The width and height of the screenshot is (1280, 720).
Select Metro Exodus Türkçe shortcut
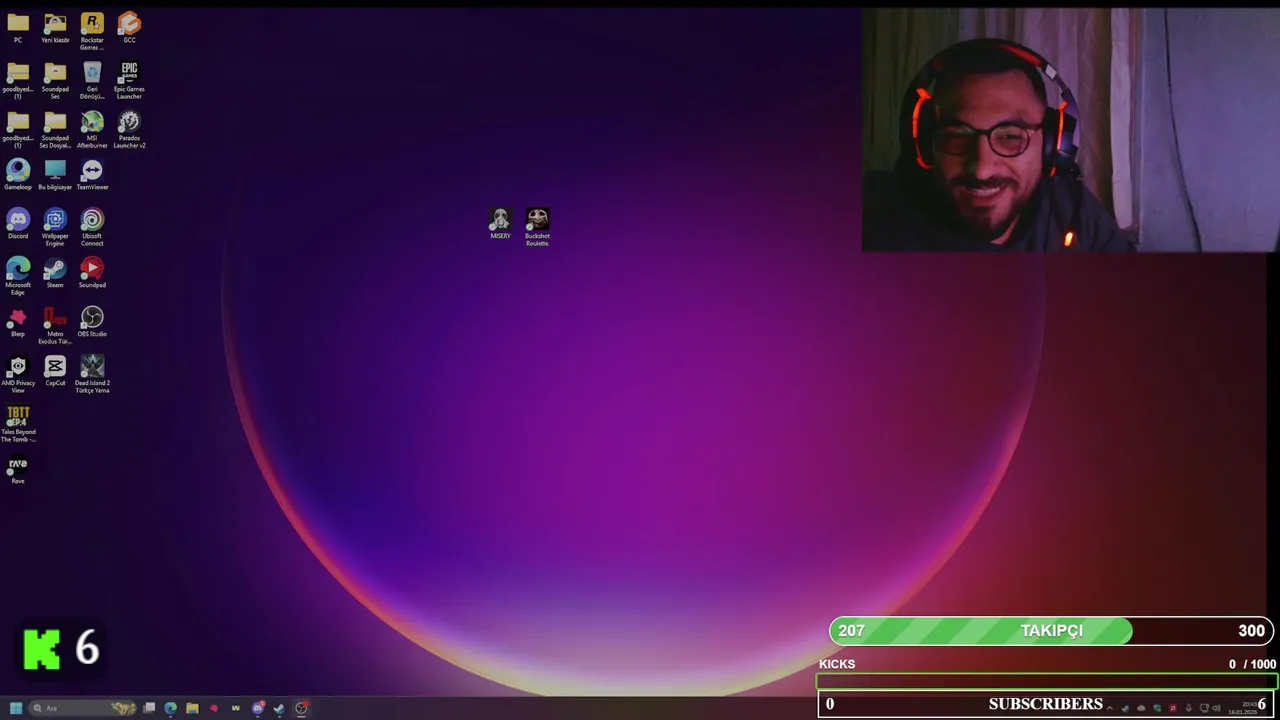click(55, 325)
